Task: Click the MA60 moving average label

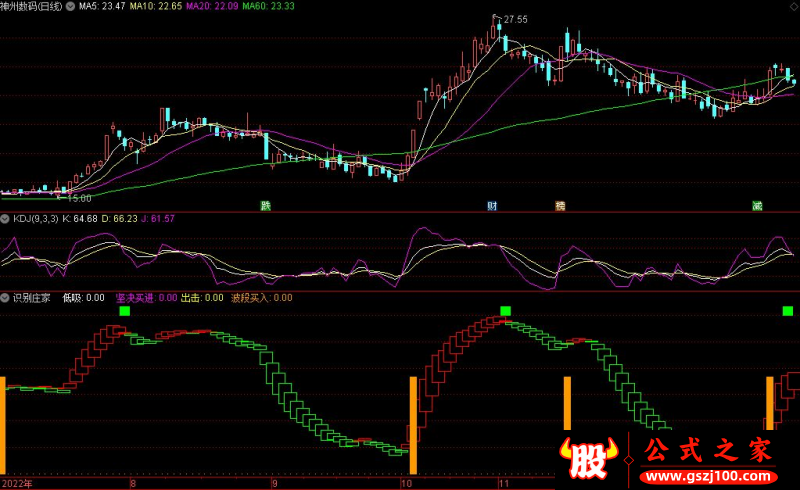Action: 268,6
